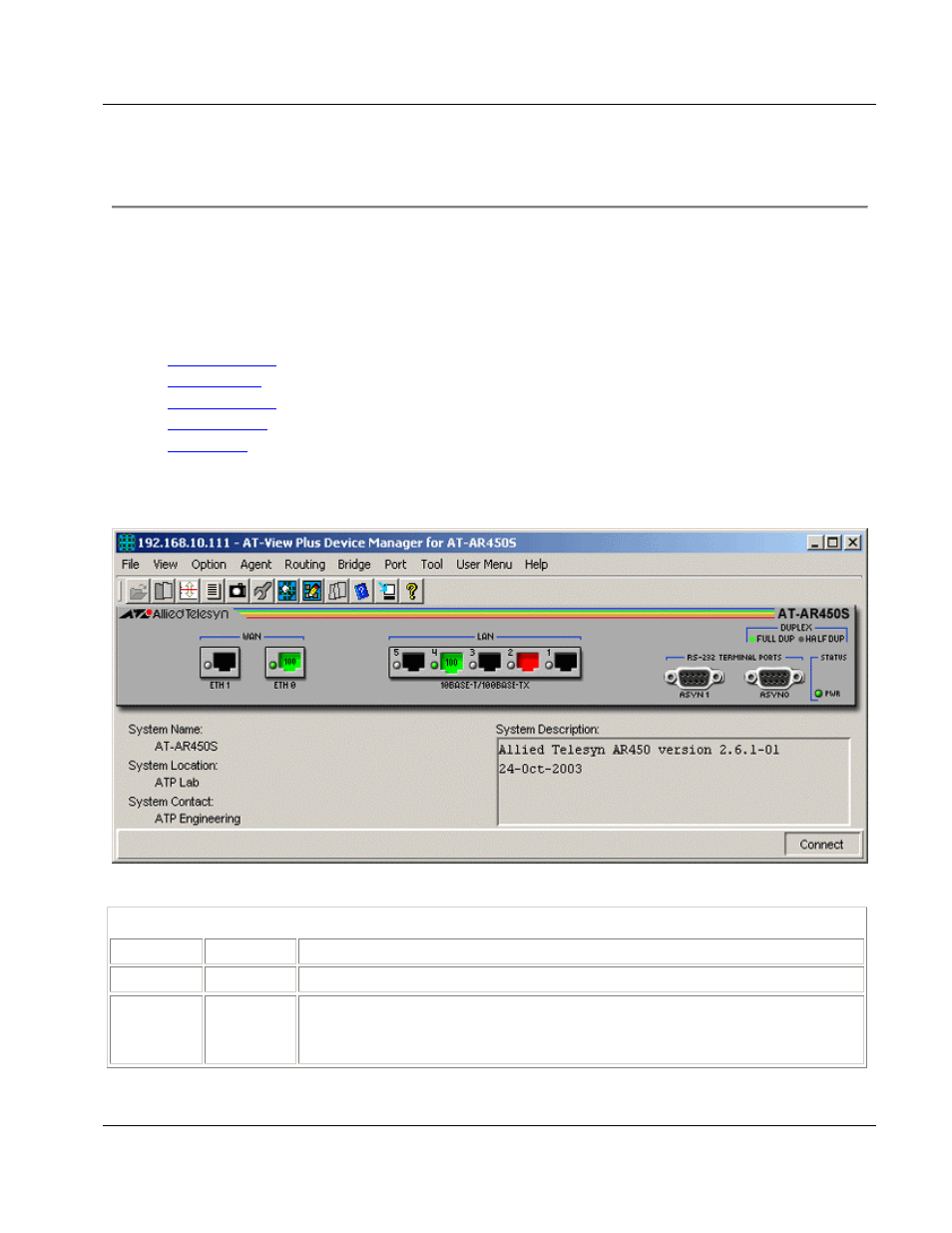The image size is (952, 1233).
Task: Minimize the Device Manager window
Action: click(815, 542)
